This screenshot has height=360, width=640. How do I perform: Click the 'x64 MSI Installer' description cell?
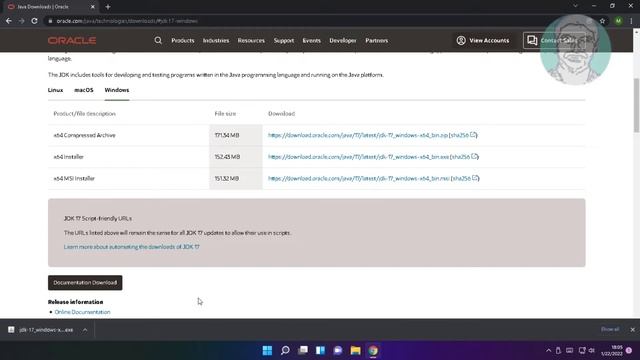(x=128, y=178)
